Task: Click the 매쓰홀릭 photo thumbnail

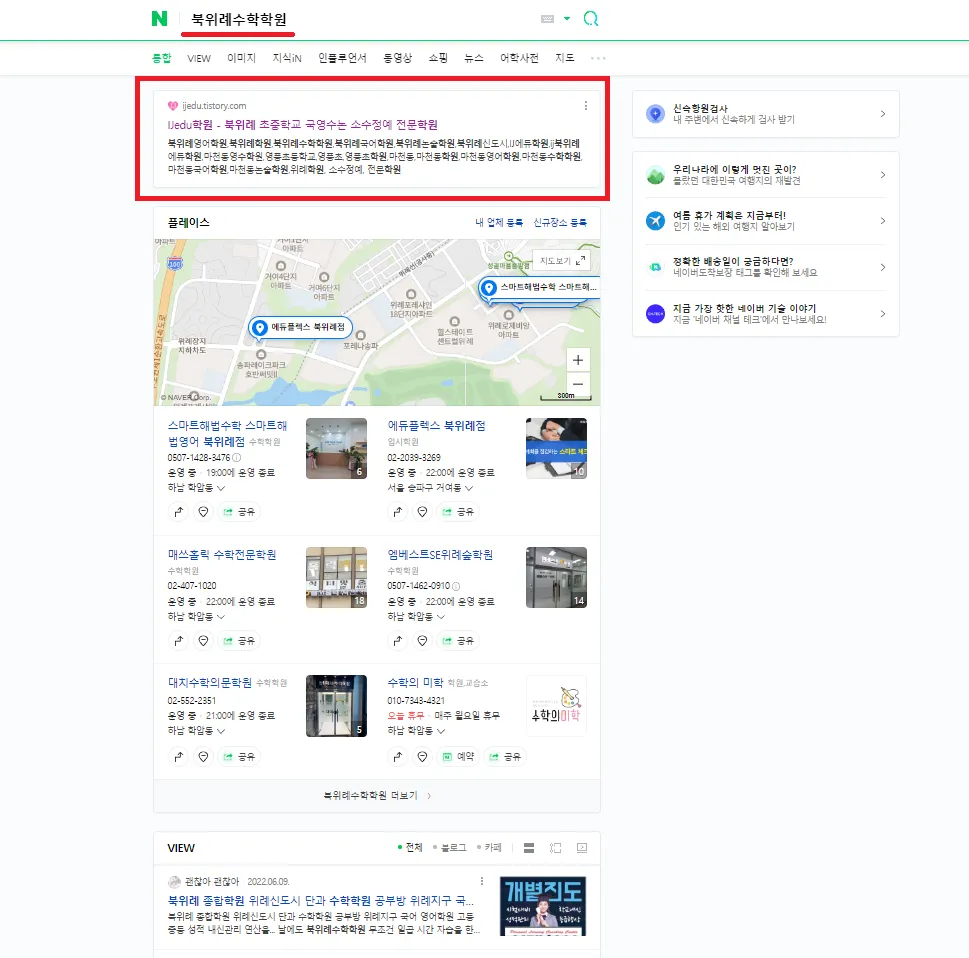Action: pos(336,577)
